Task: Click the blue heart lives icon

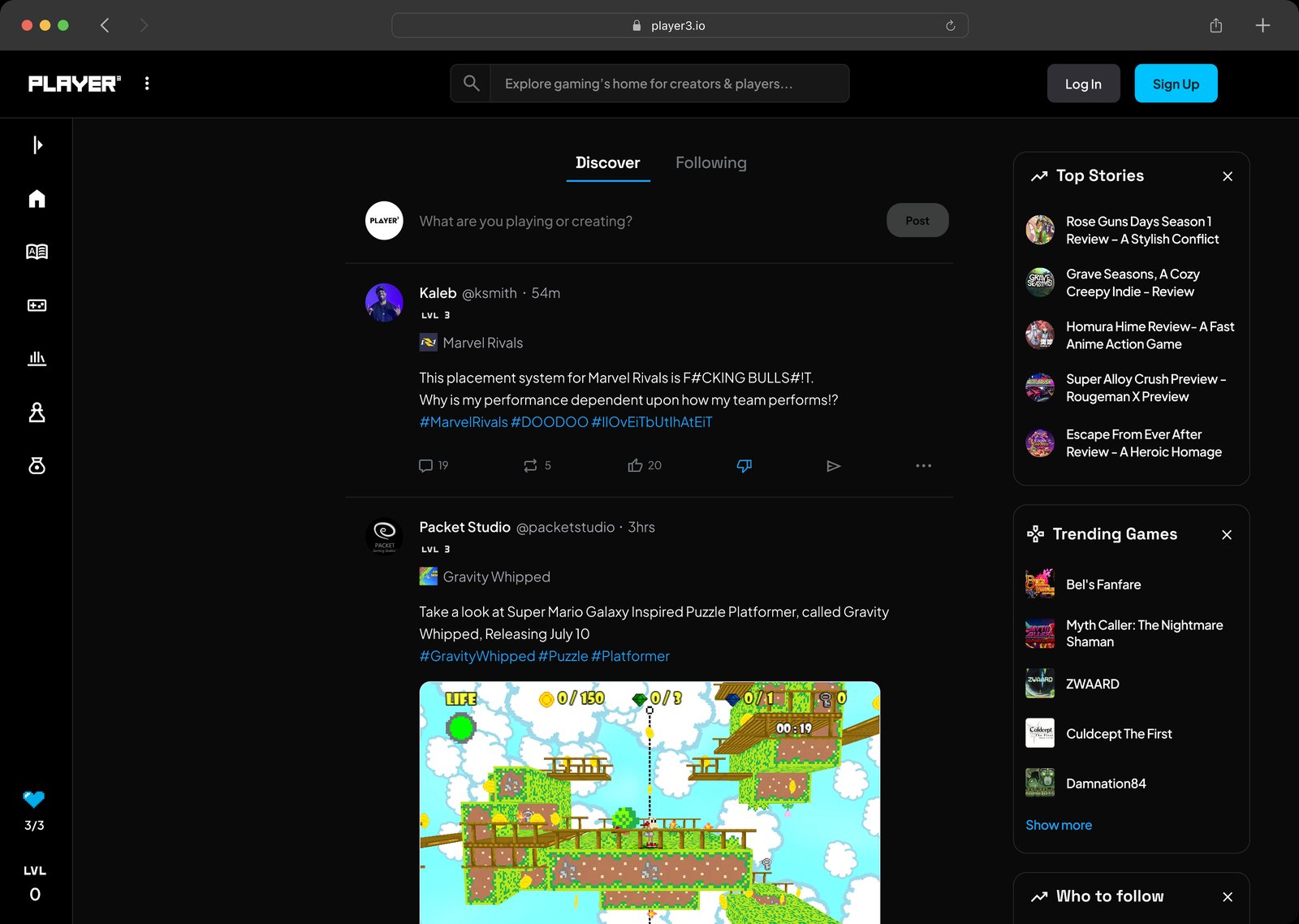Action: pos(34,799)
